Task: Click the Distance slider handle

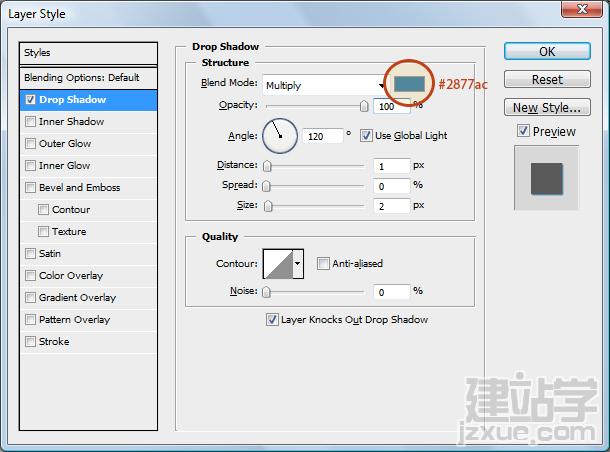Action: (x=267, y=166)
